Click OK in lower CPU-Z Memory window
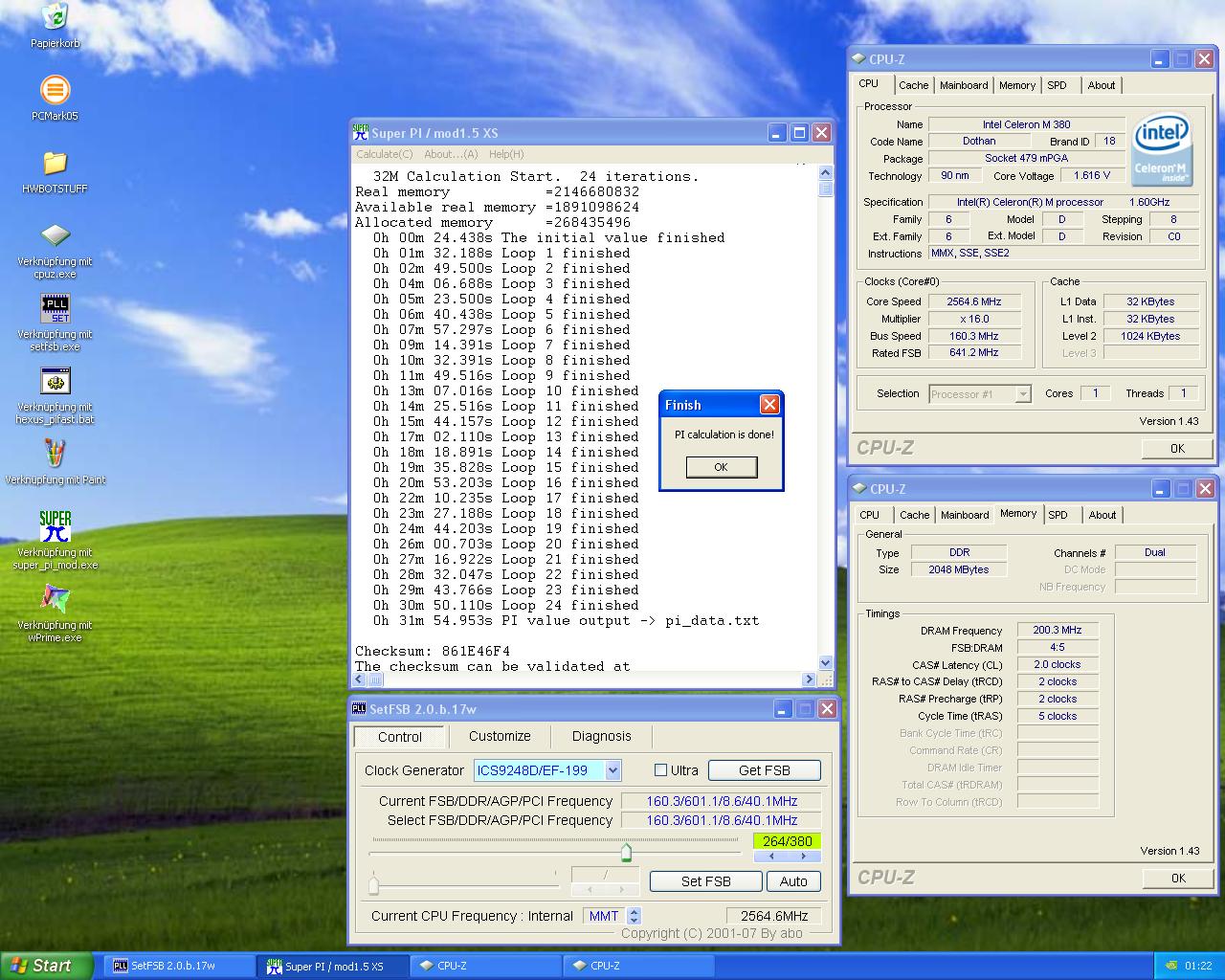This screenshot has width=1225, height=980. click(1178, 878)
